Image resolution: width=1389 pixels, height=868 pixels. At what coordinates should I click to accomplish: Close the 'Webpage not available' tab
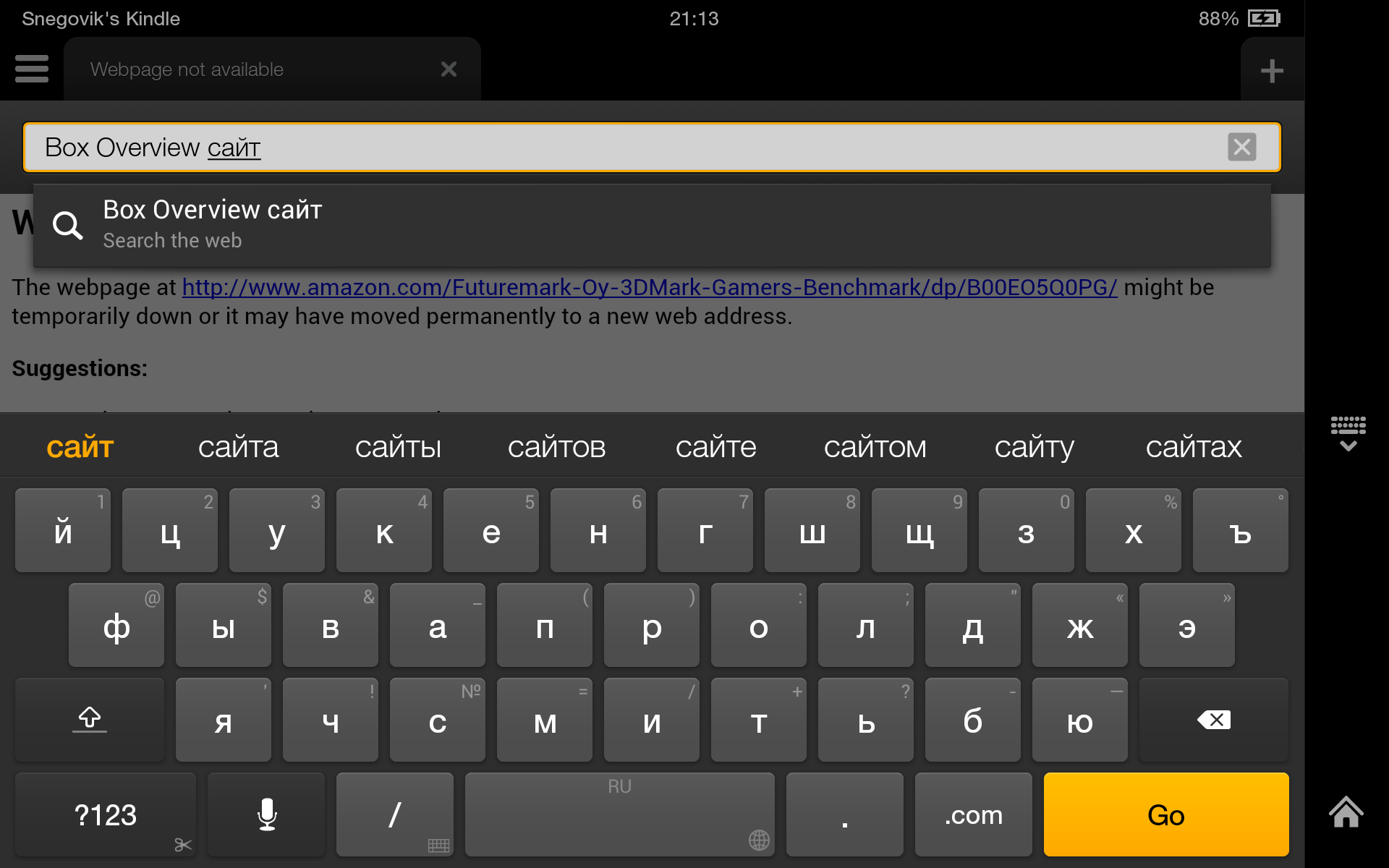pos(449,69)
